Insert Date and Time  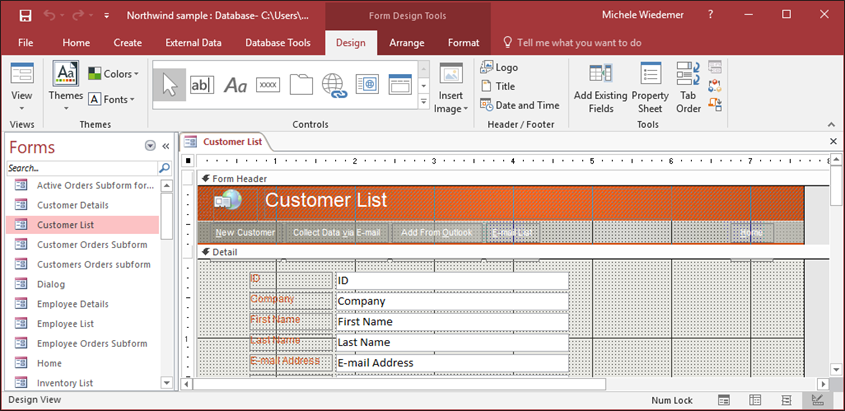[520, 105]
